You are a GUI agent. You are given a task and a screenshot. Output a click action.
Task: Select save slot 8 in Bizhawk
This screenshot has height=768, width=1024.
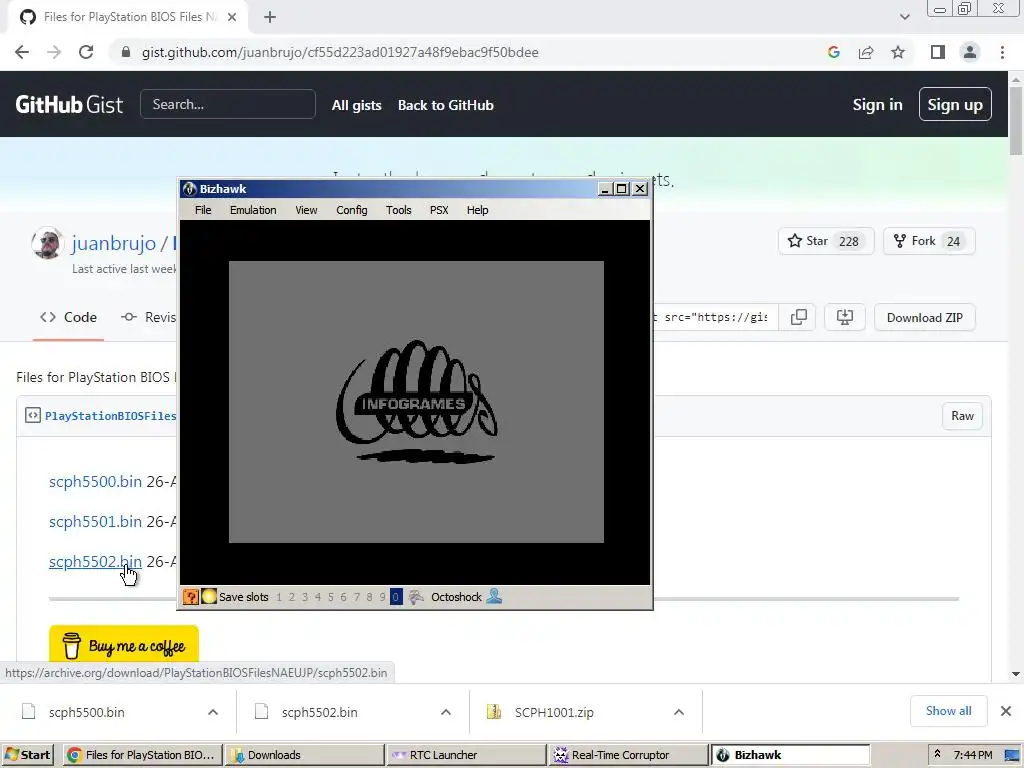tap(370, 597)
